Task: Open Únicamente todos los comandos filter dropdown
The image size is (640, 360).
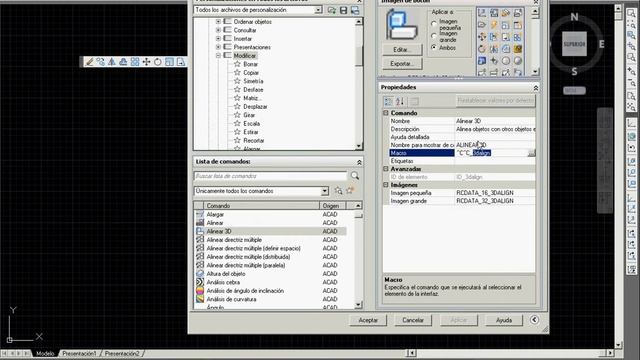Action: click(324, 191)
